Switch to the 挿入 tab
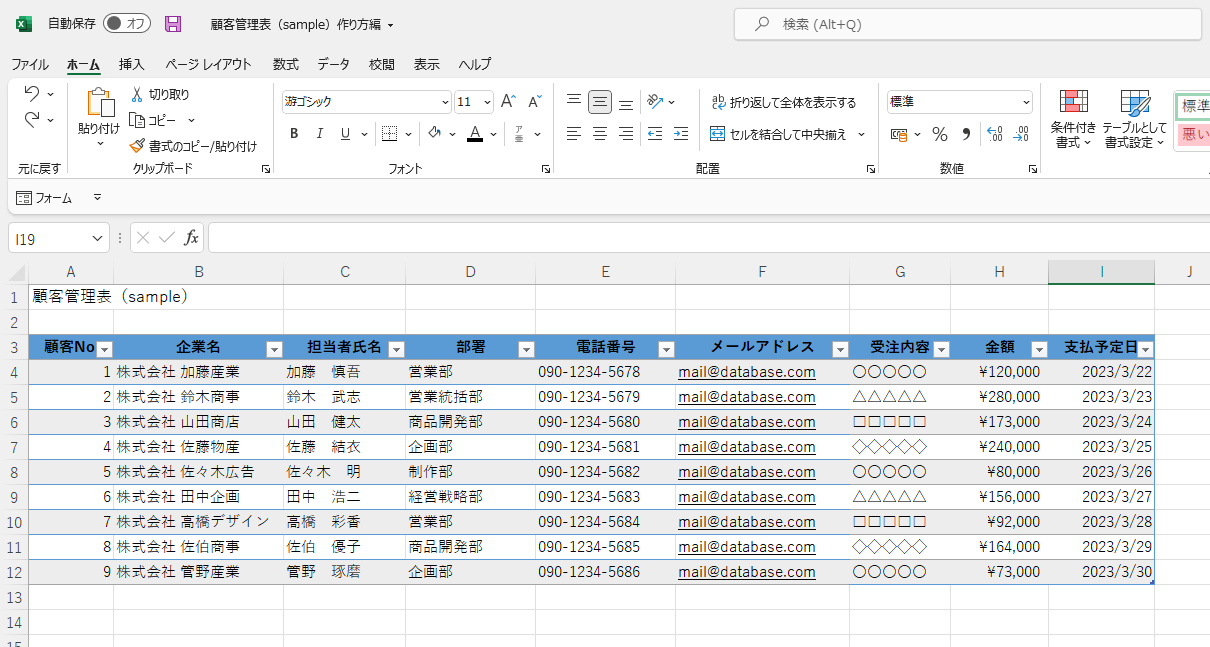The width and height of the screenshot is (1210, 647). point(132,64)
